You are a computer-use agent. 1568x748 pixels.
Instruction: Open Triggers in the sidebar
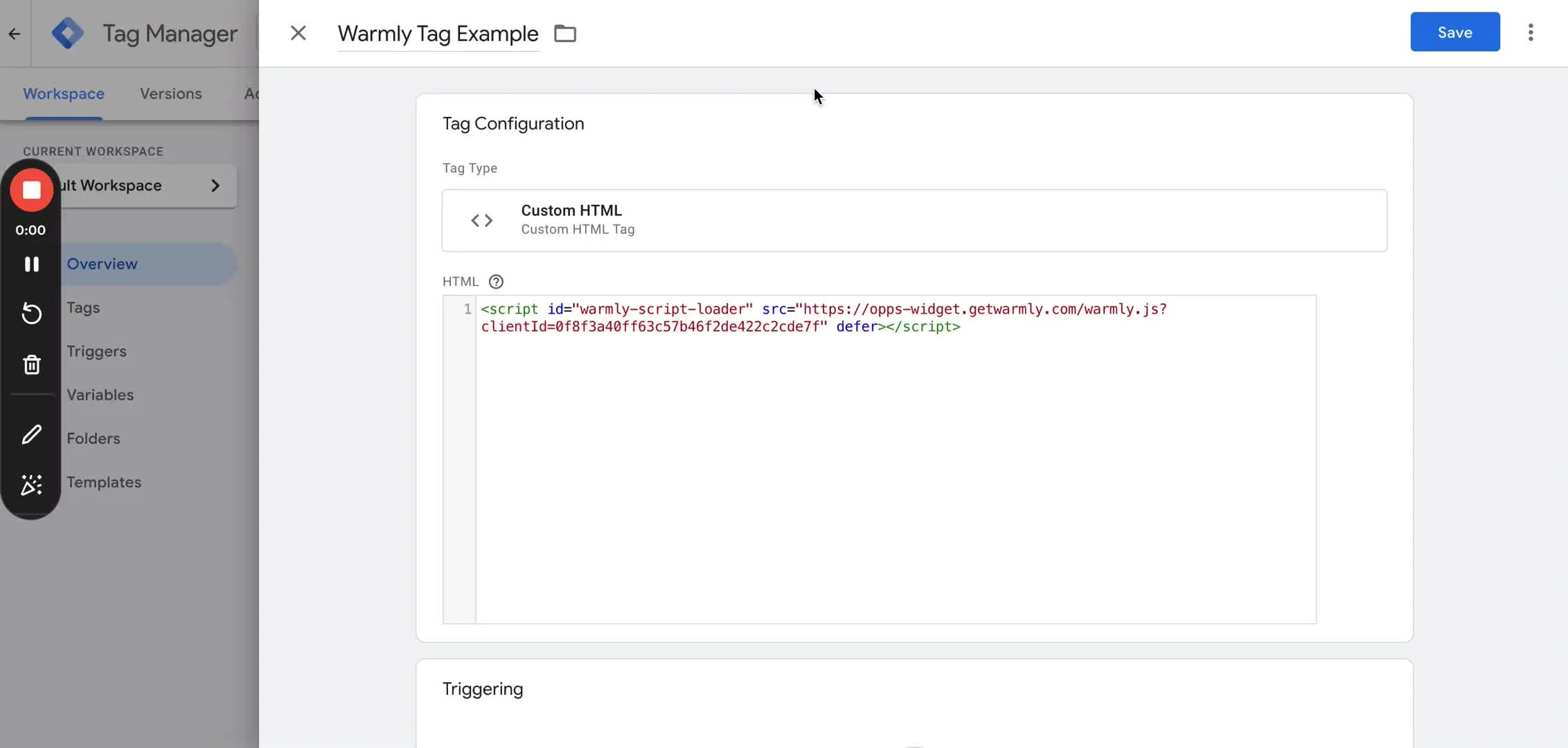(x=96, y=351)
